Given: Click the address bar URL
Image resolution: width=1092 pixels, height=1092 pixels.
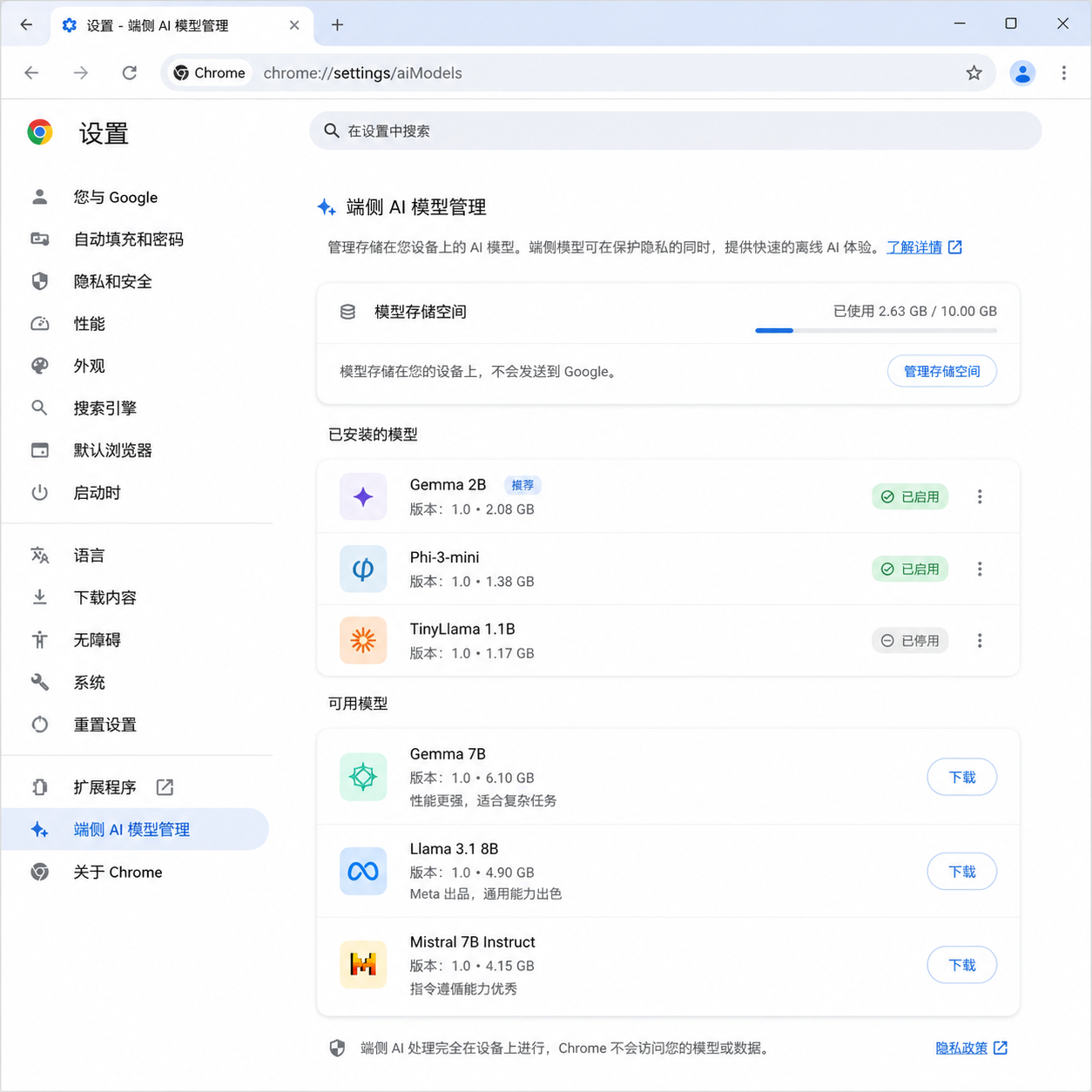Looking at the screenshot, I should point(362,73).
